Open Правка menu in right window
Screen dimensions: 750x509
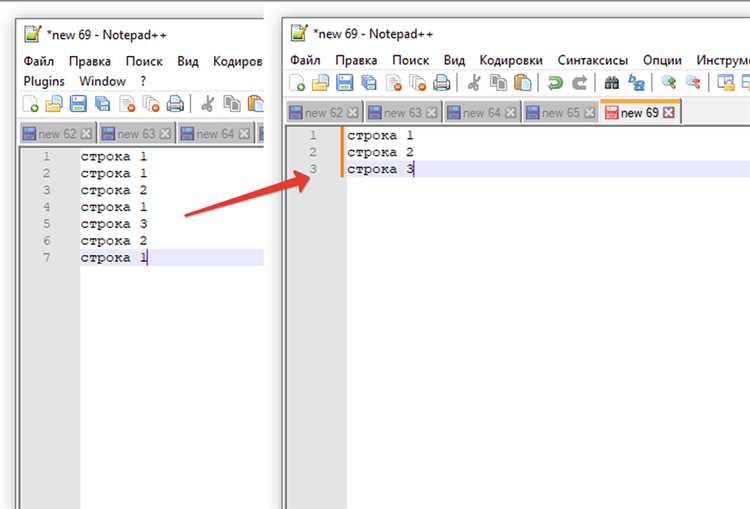[356, 60]
